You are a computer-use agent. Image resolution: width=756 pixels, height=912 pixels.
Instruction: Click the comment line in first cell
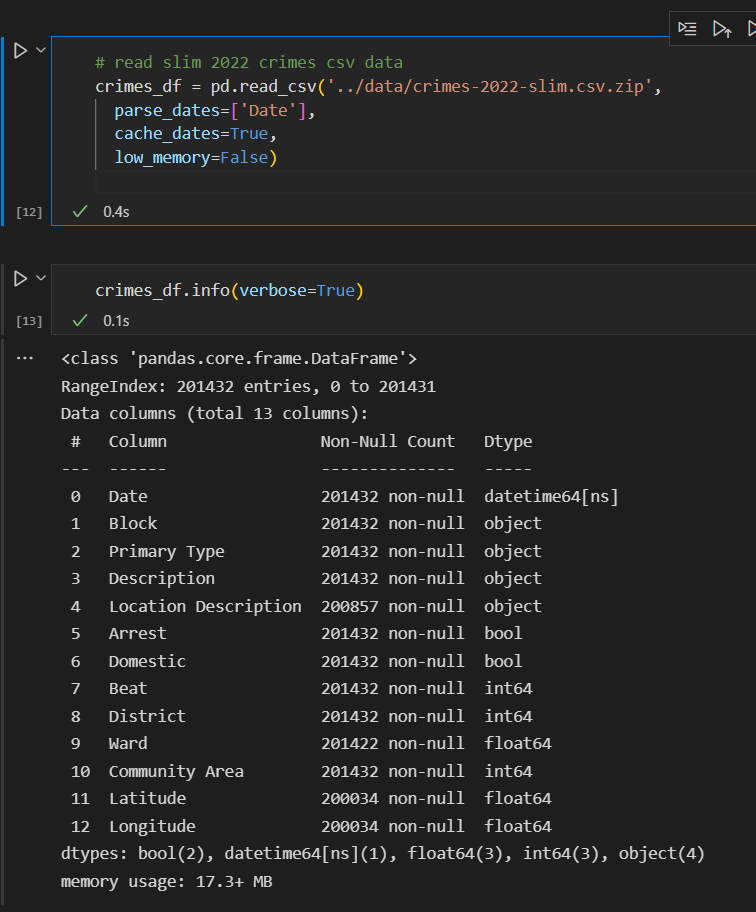coord(248,63)
